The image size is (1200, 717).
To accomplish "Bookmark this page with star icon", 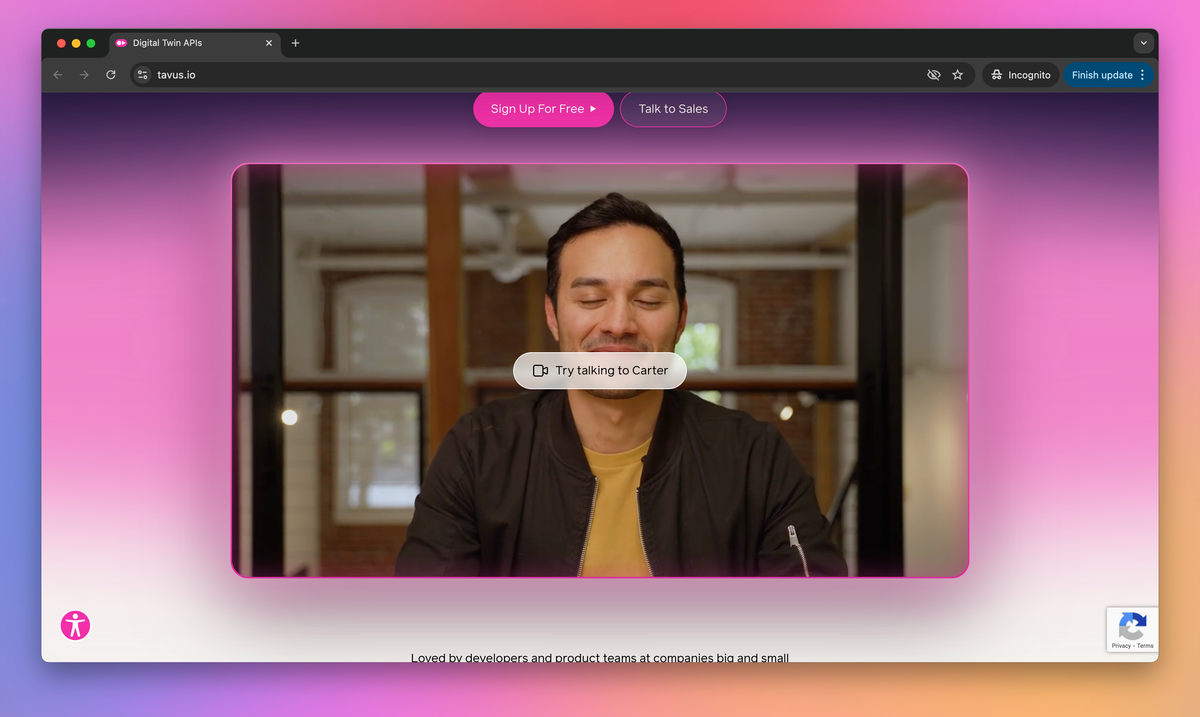I will [958, 75].
